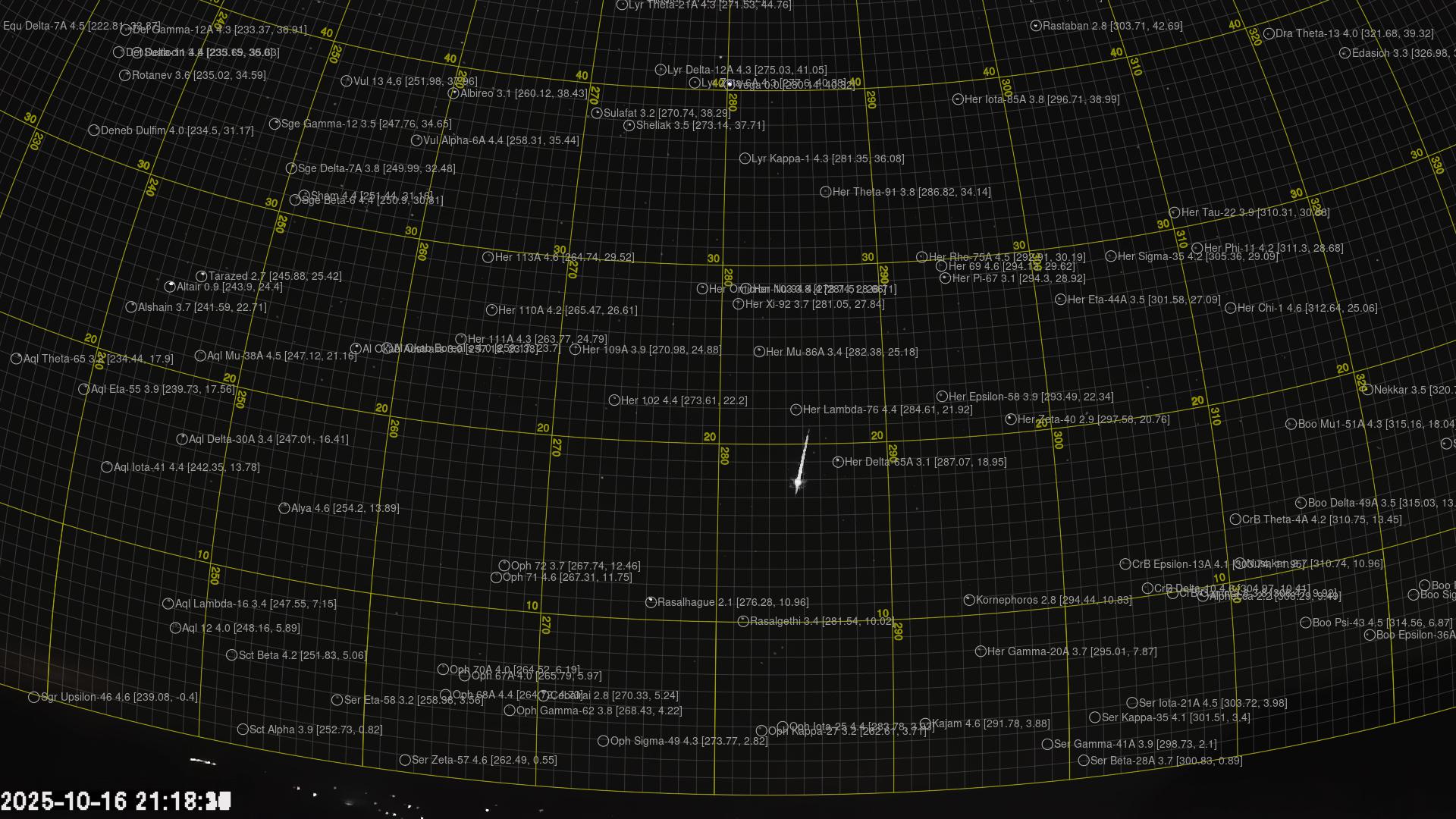This screenshot has width=1456, height=819.
Task: Click the Her Gamma-20A star marker
Action: click(981, 651)
